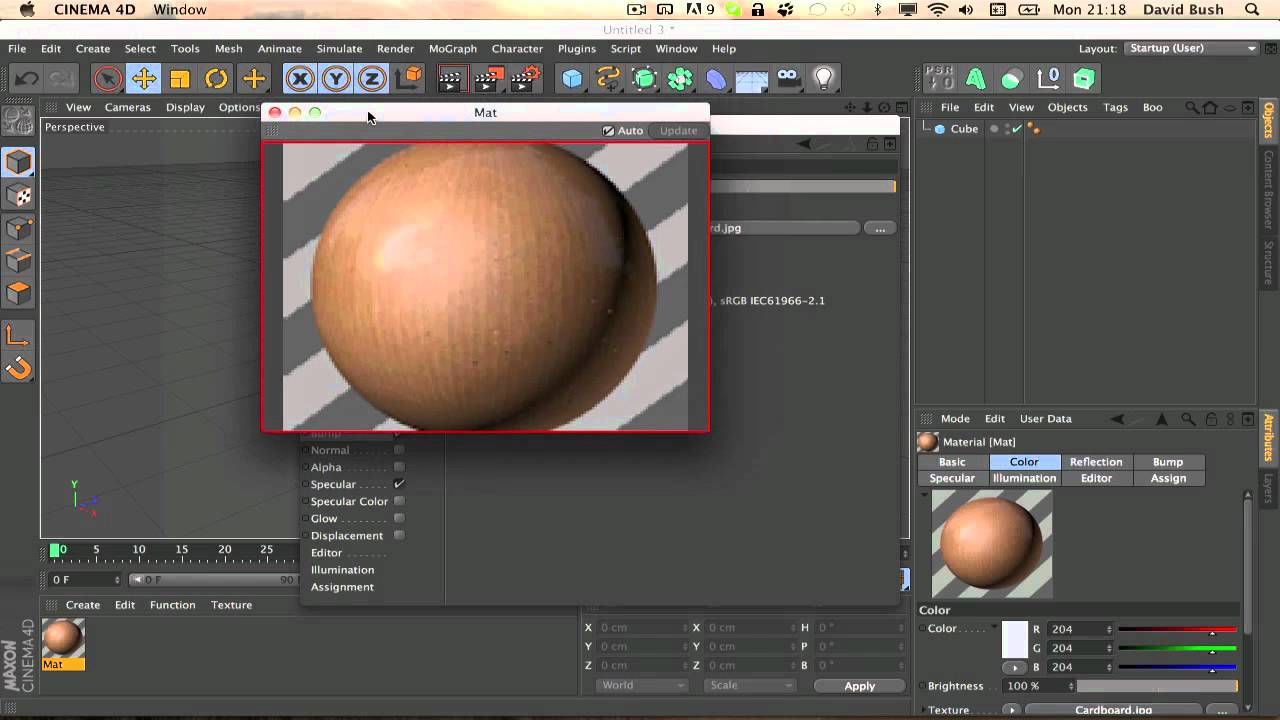Toggle X-axis lock icon
The height and width of the screenshot is (720, 1280).
299,79
